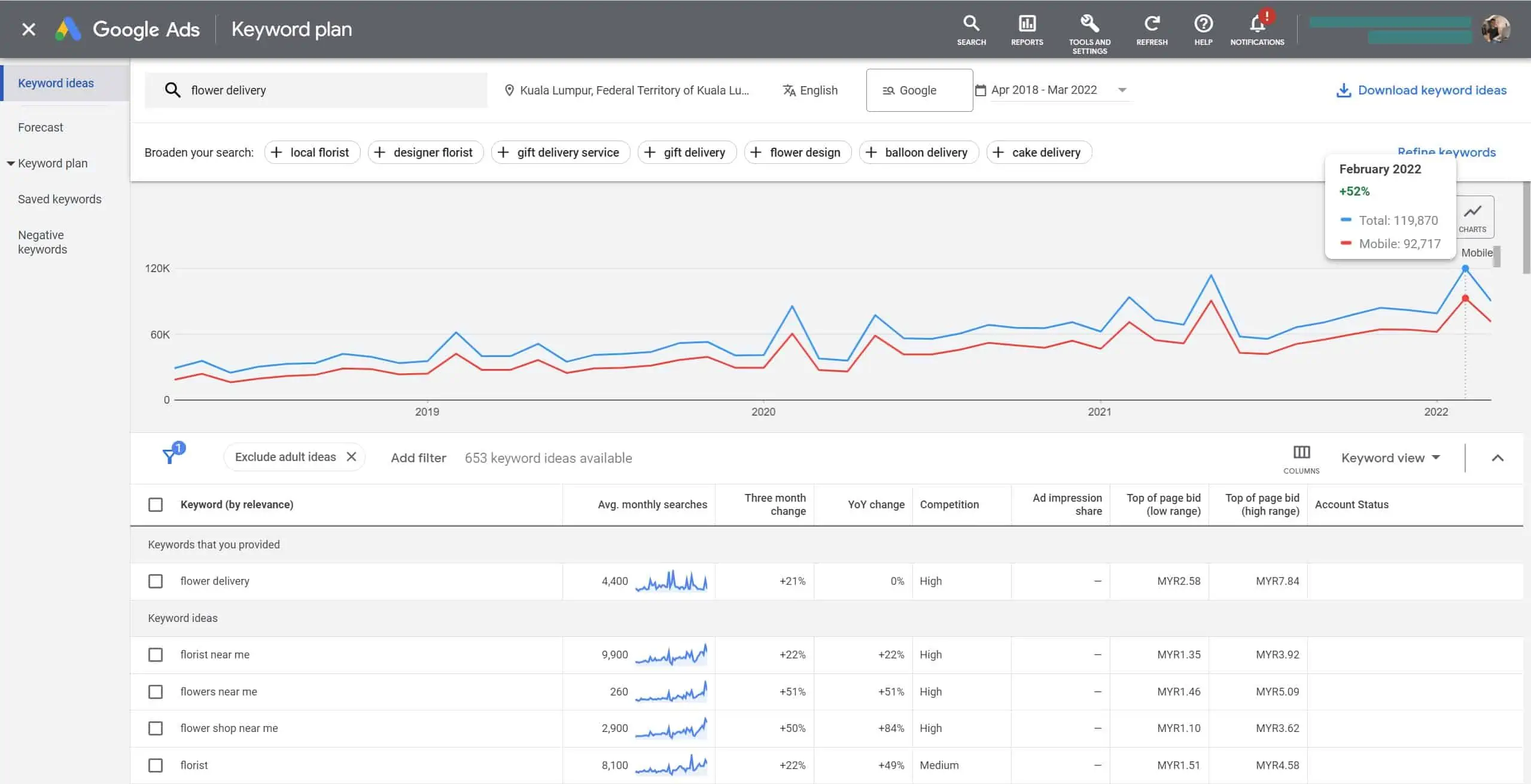Open Forecast in sidebar
This screenshot has height=784, width=1531.
pyautogui.click(x=40, y=127)
